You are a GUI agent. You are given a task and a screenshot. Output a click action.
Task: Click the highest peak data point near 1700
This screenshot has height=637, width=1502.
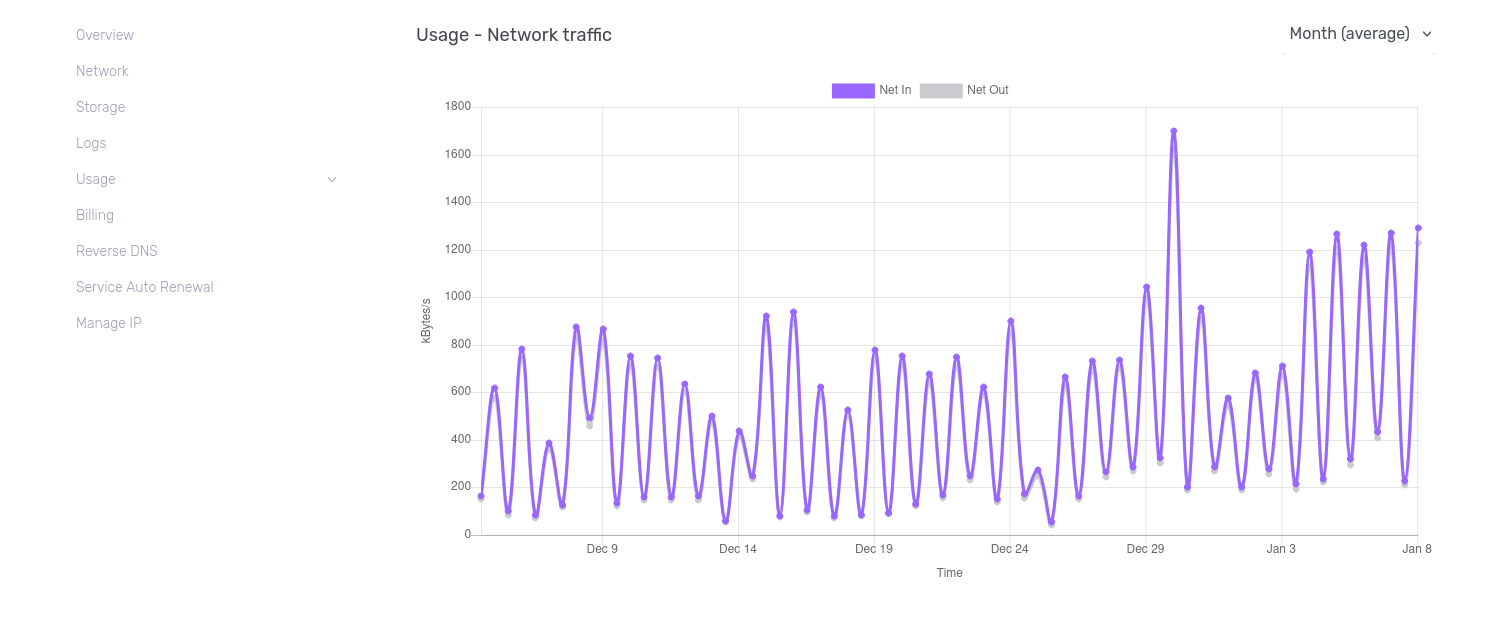pyautogui.click(x=1174, y=131)
